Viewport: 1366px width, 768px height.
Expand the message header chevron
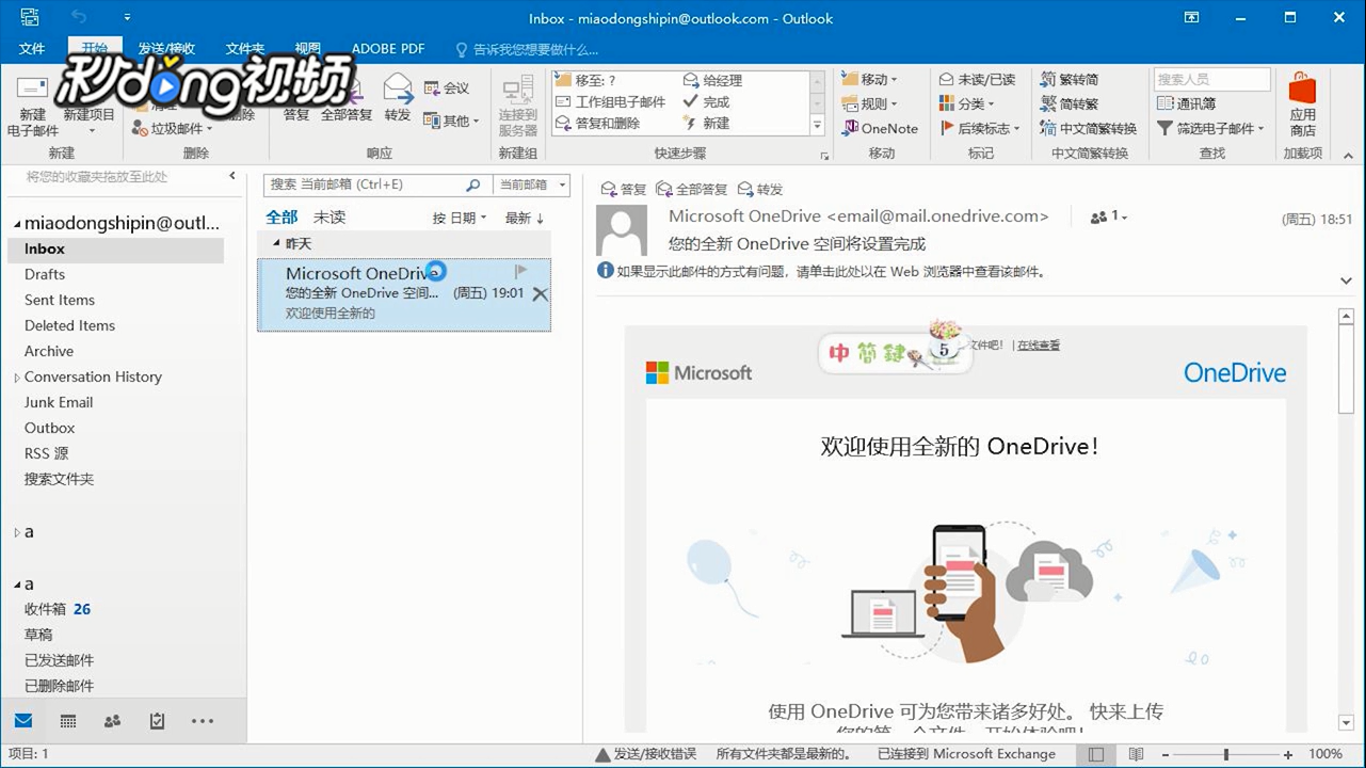pos(1346,281)
